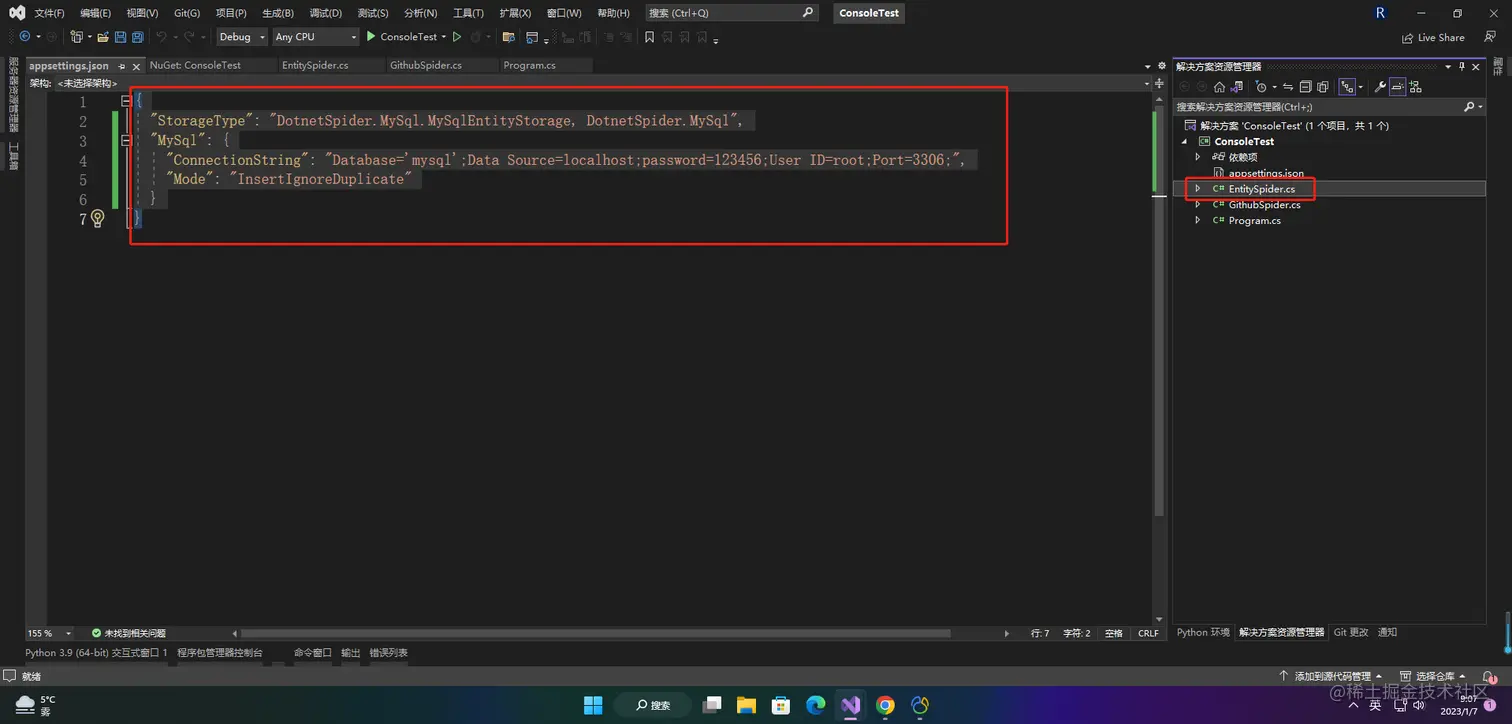Show all files icon in Solution Explorer
Image resolution: width=1512 pixels, height=724 pixels.
point(1322,87)
